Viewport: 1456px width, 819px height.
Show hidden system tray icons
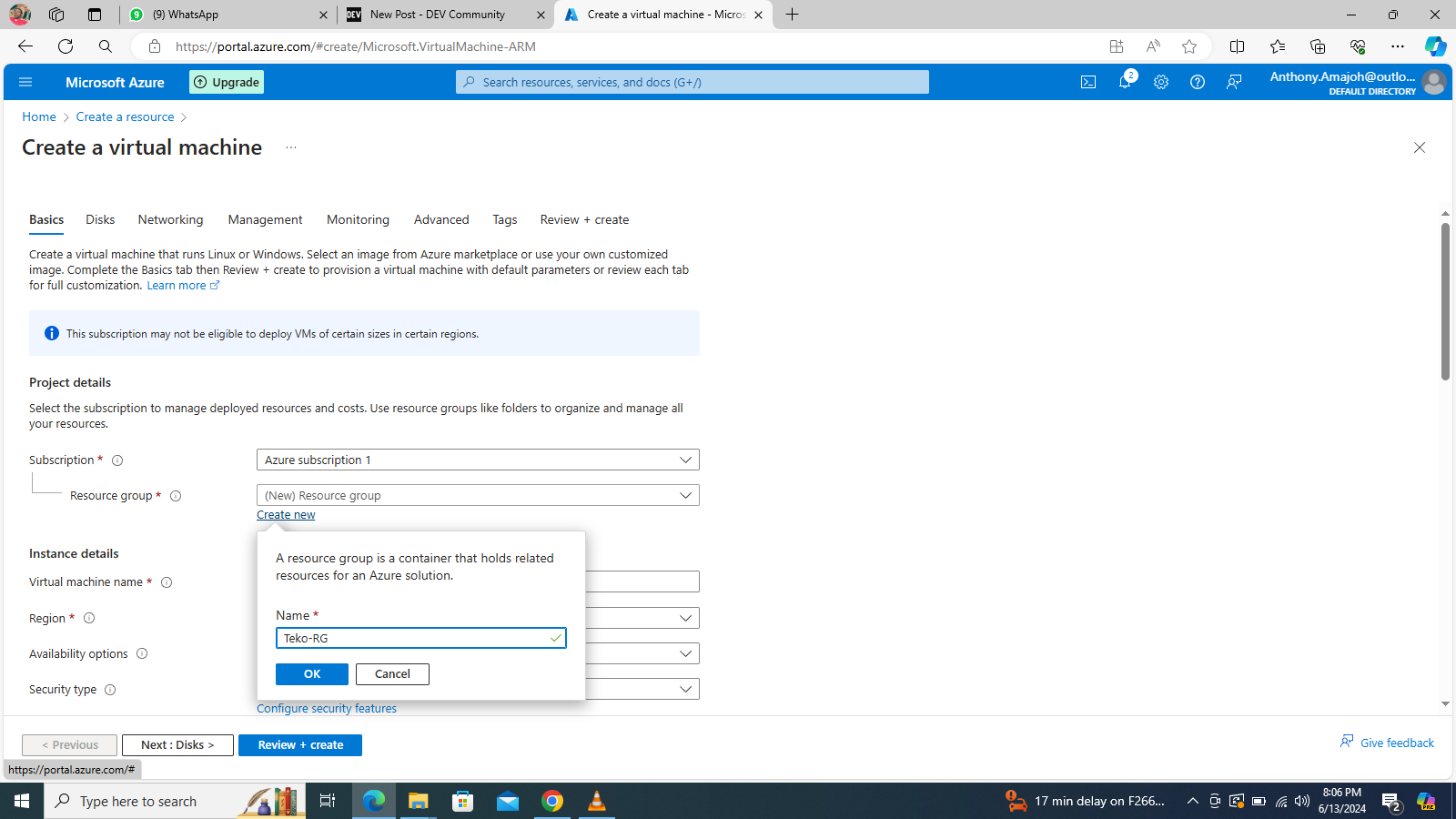click(x=1193, y=801)
